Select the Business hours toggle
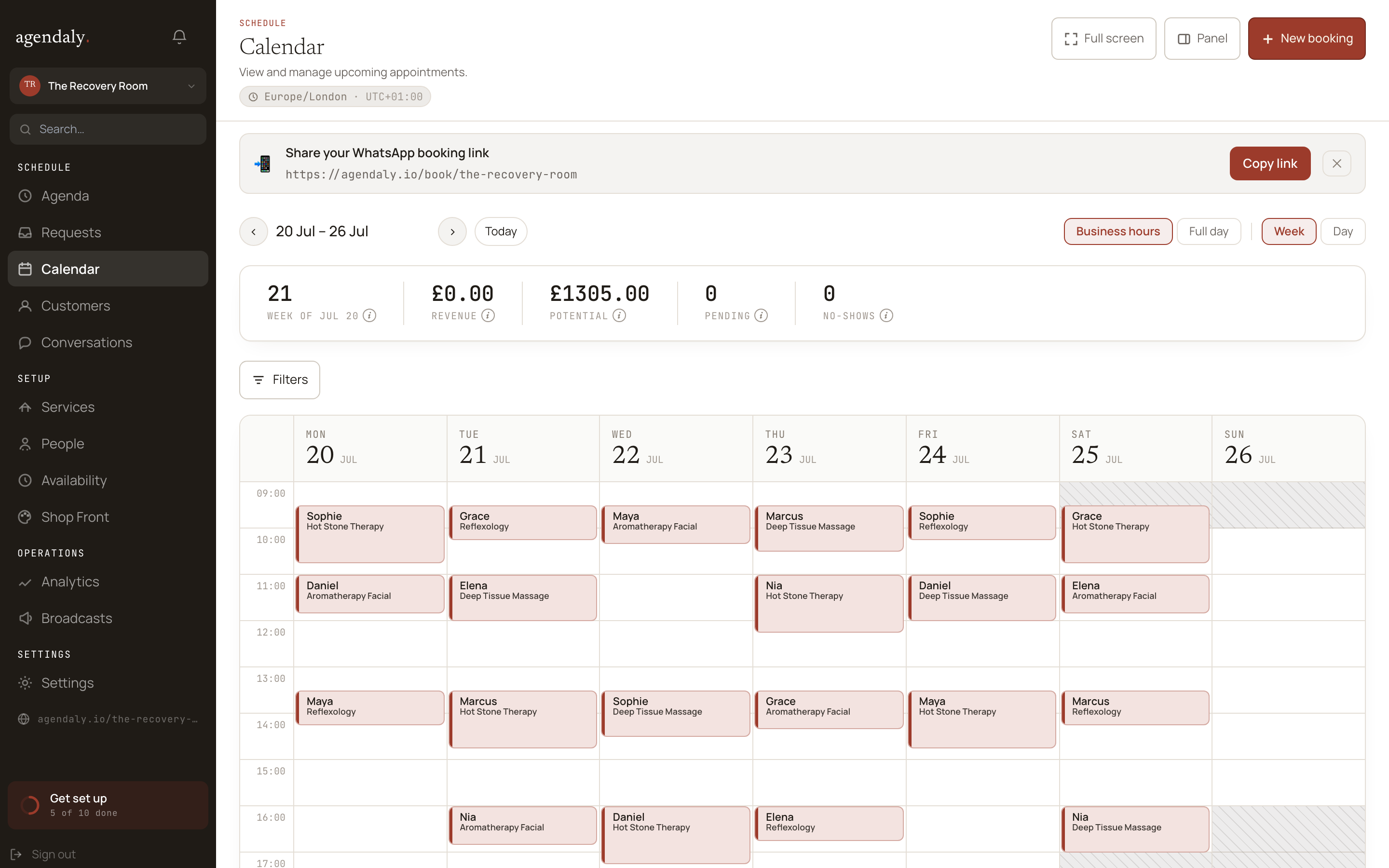This screenshot has height=868, width=1389. click(1118, 231)
